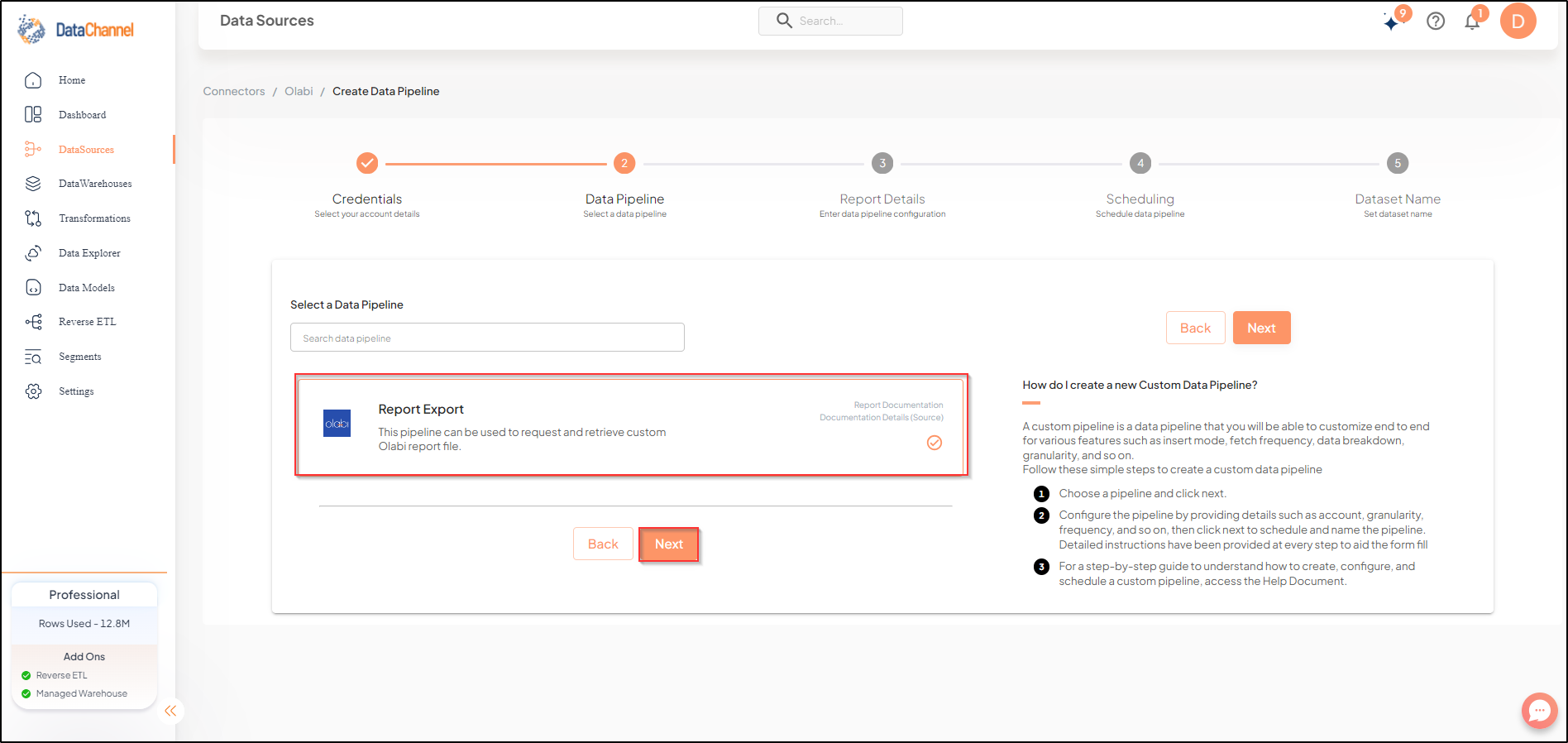Screen dimensions: 1568x743
Task: Go to Dashboard menu item
Action: (x=82, y=115)
